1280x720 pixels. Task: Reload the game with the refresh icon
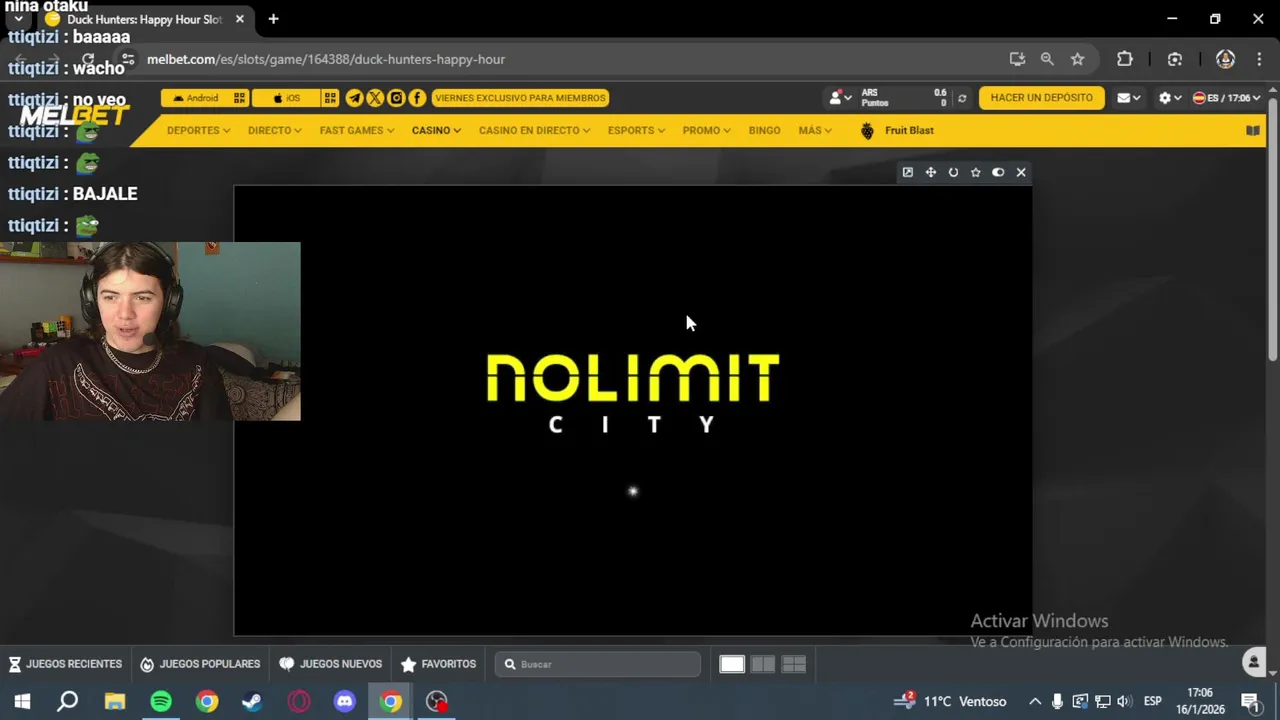[953, 172]
